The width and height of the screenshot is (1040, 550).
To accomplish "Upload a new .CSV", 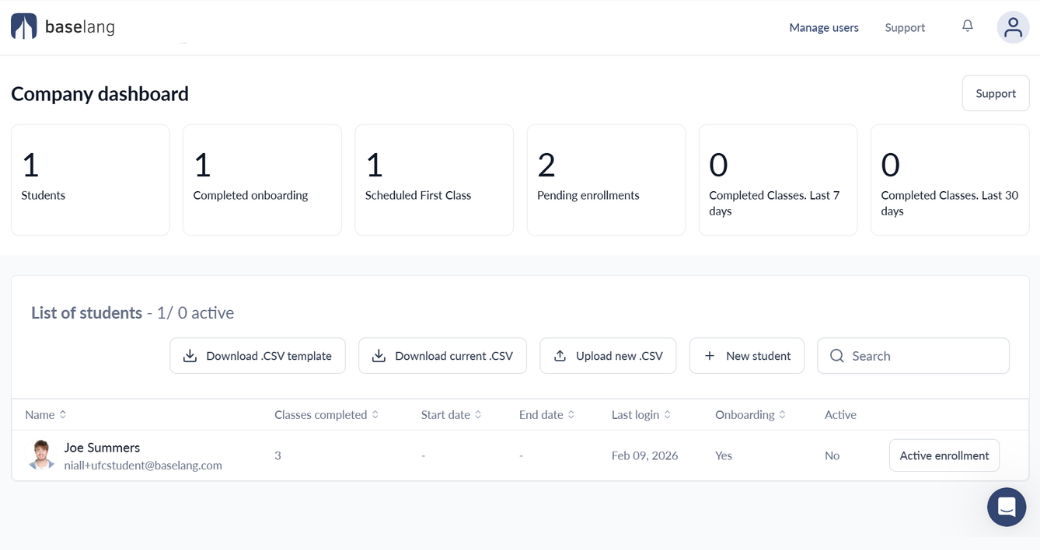I will 608,356.
